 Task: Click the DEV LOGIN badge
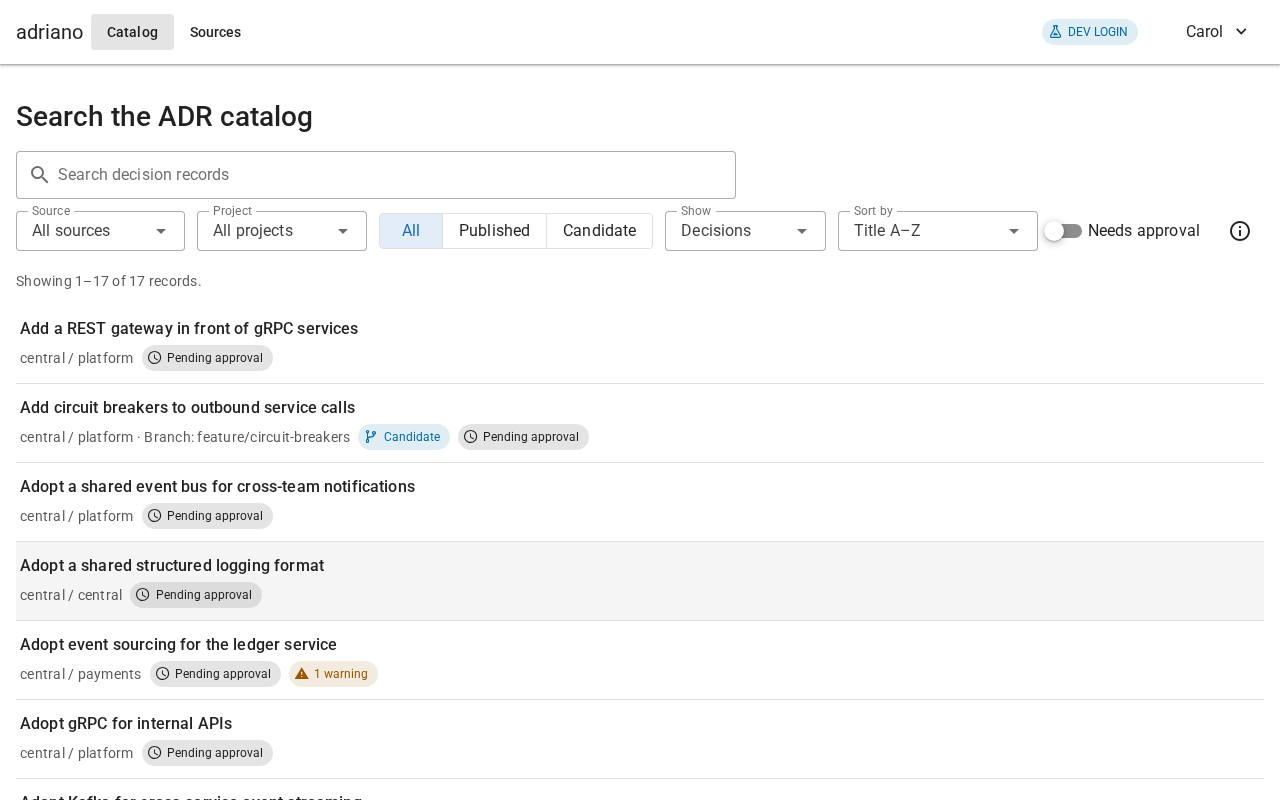(x=1090, y=32)
